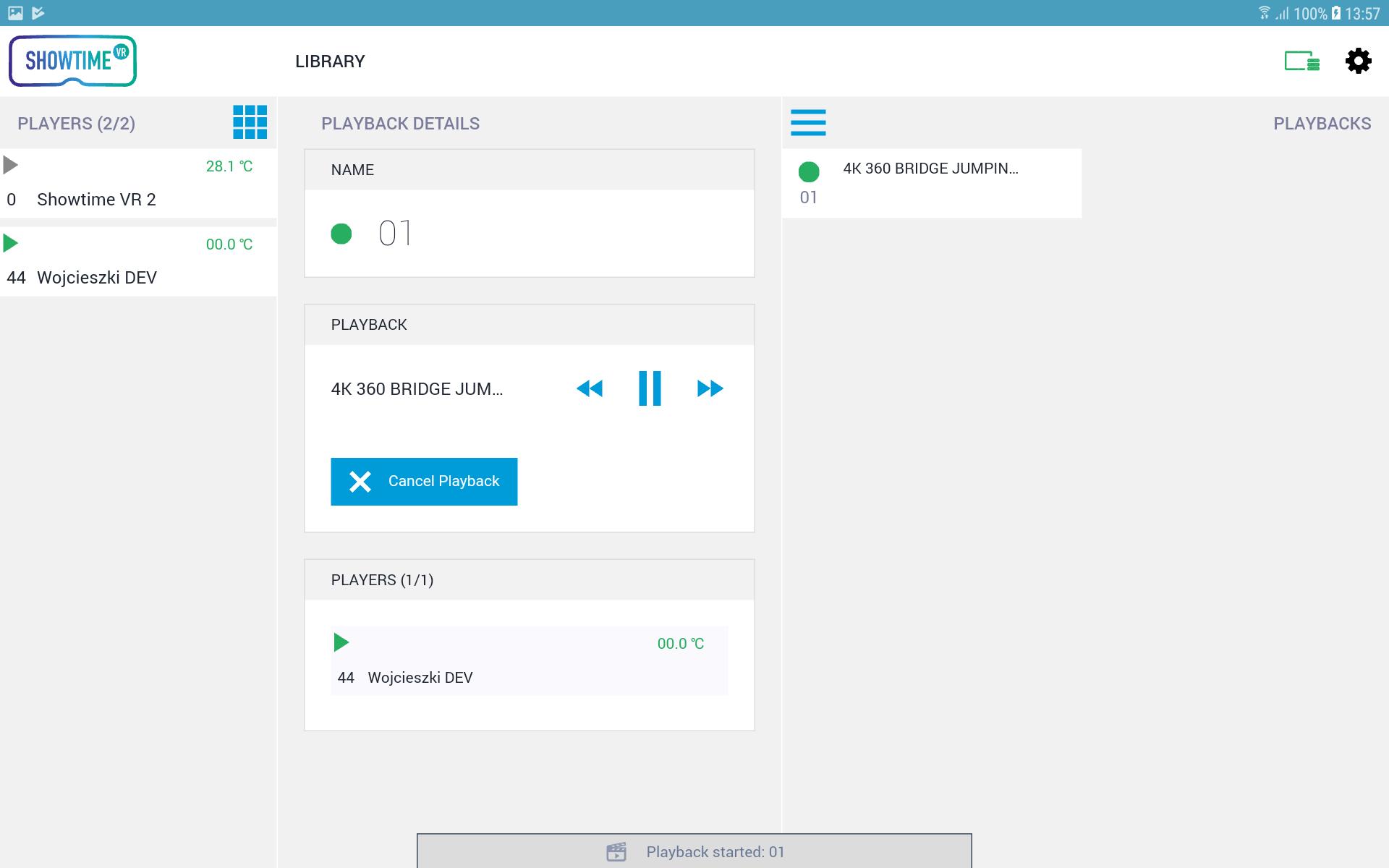Tap the clock showing 13:57

click(1363, 14)
